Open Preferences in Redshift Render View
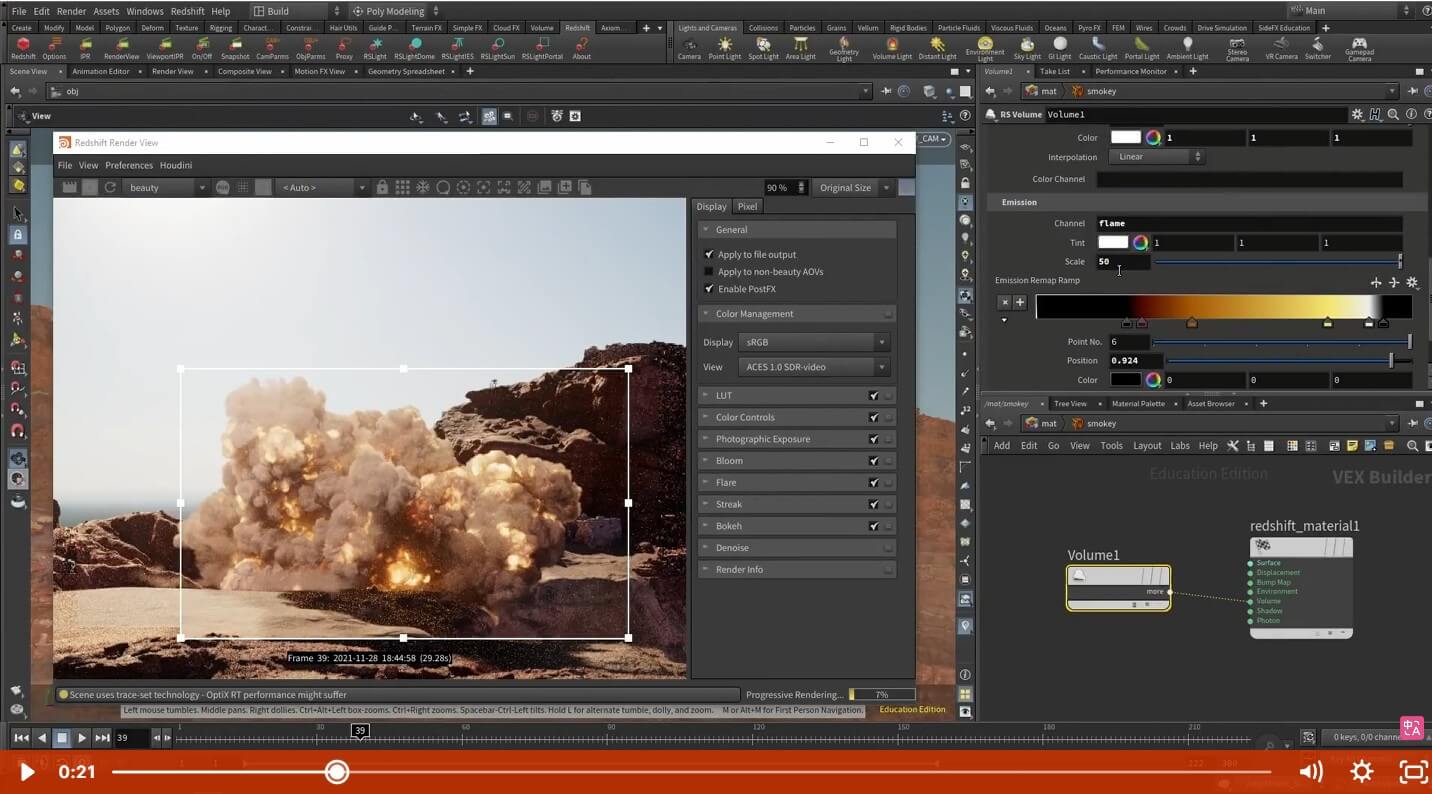This screenshot has width=1432, height=794. pyautogui.click(x=129, y=165)
